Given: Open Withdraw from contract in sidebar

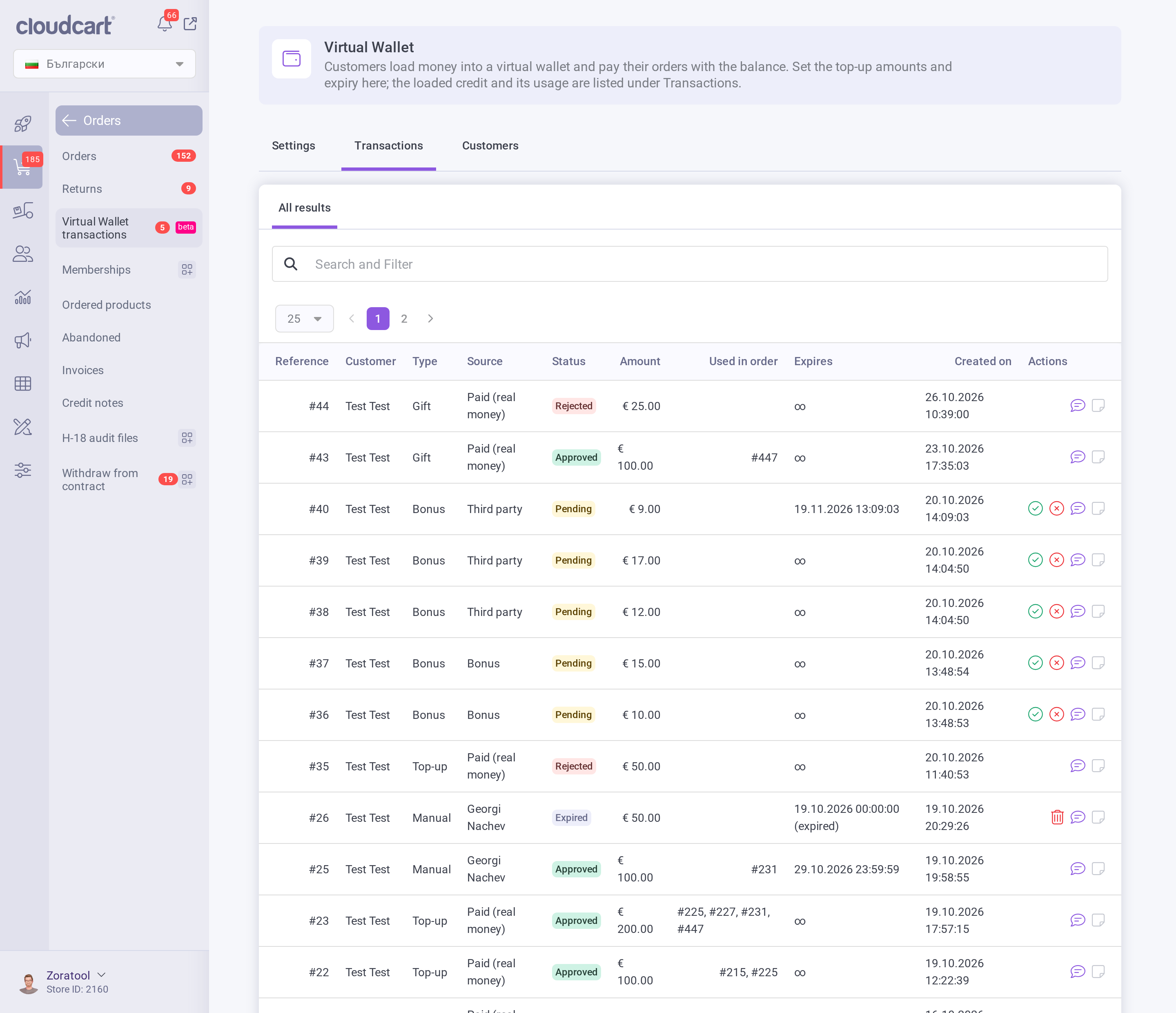Looking at the screenshot, I should click(x=129, y=480).
